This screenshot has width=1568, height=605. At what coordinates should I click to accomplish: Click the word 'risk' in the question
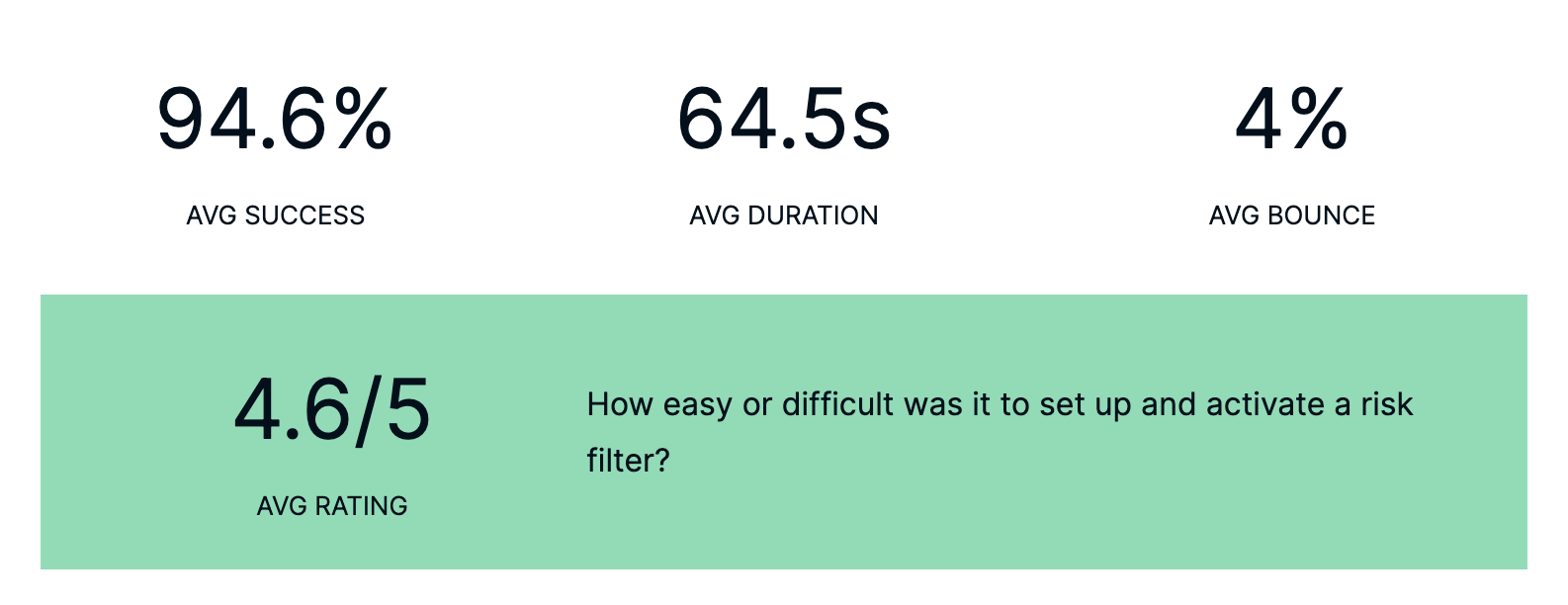click(x=1387, y=404)
